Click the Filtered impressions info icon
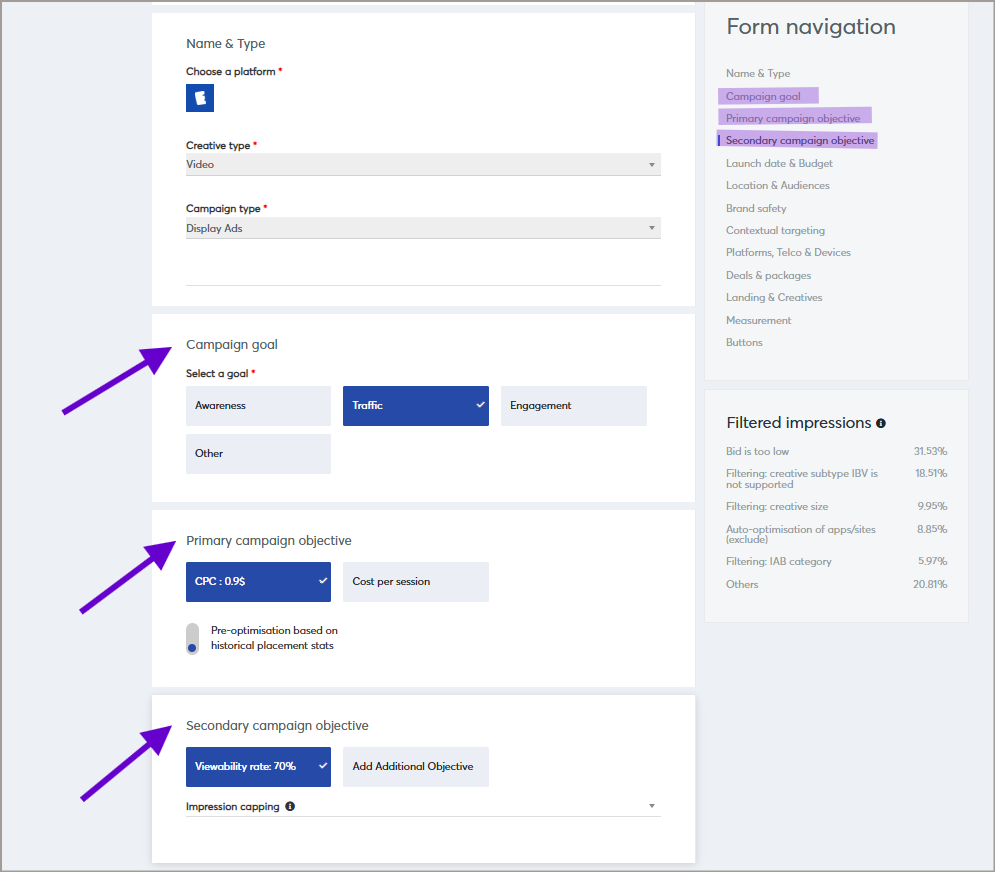Image resolution: width=995 pixels, height=872 pixels. 881,423
